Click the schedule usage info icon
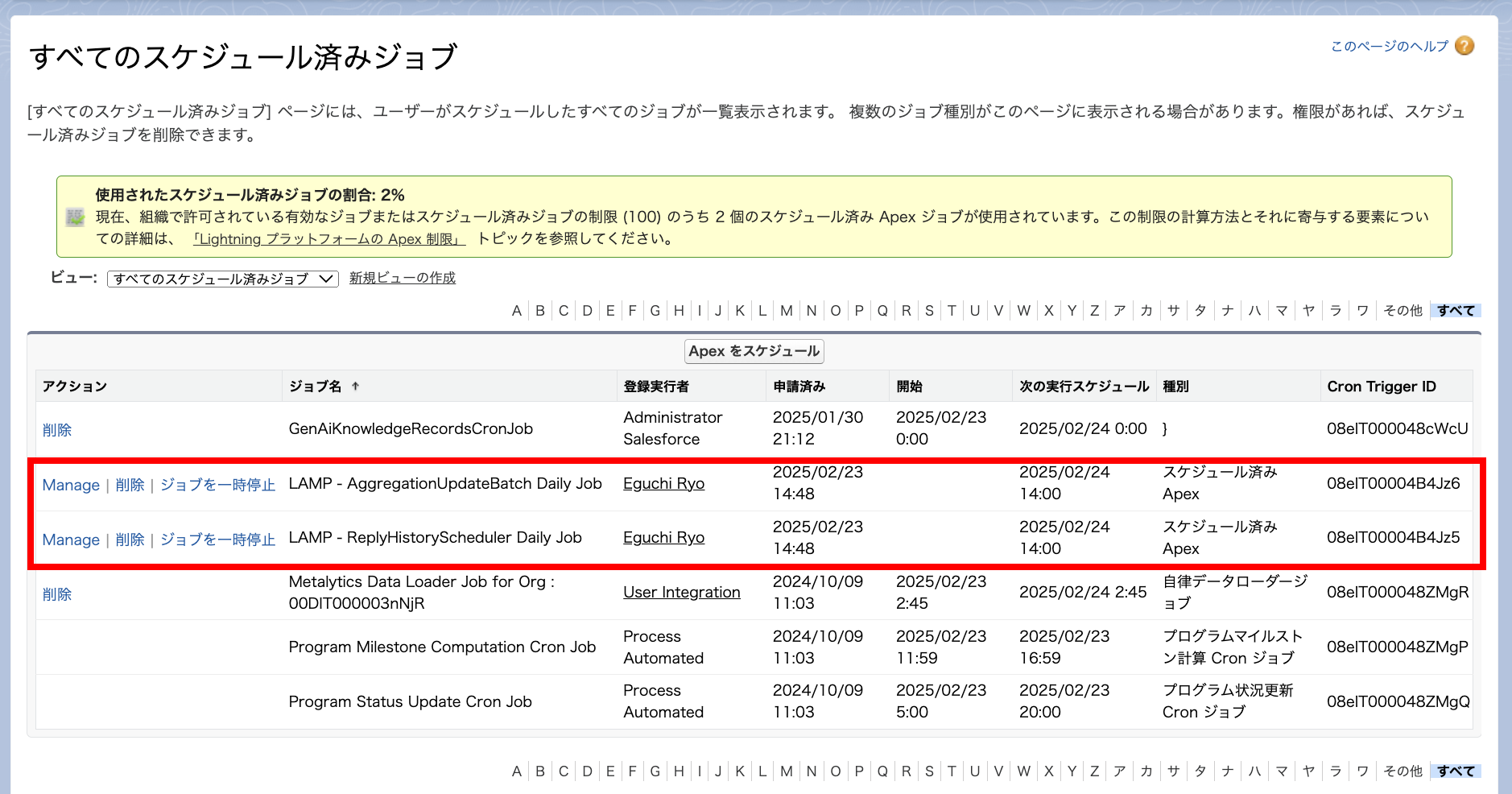The width and height of the screenshot is (1512, 794). point(75,217)
